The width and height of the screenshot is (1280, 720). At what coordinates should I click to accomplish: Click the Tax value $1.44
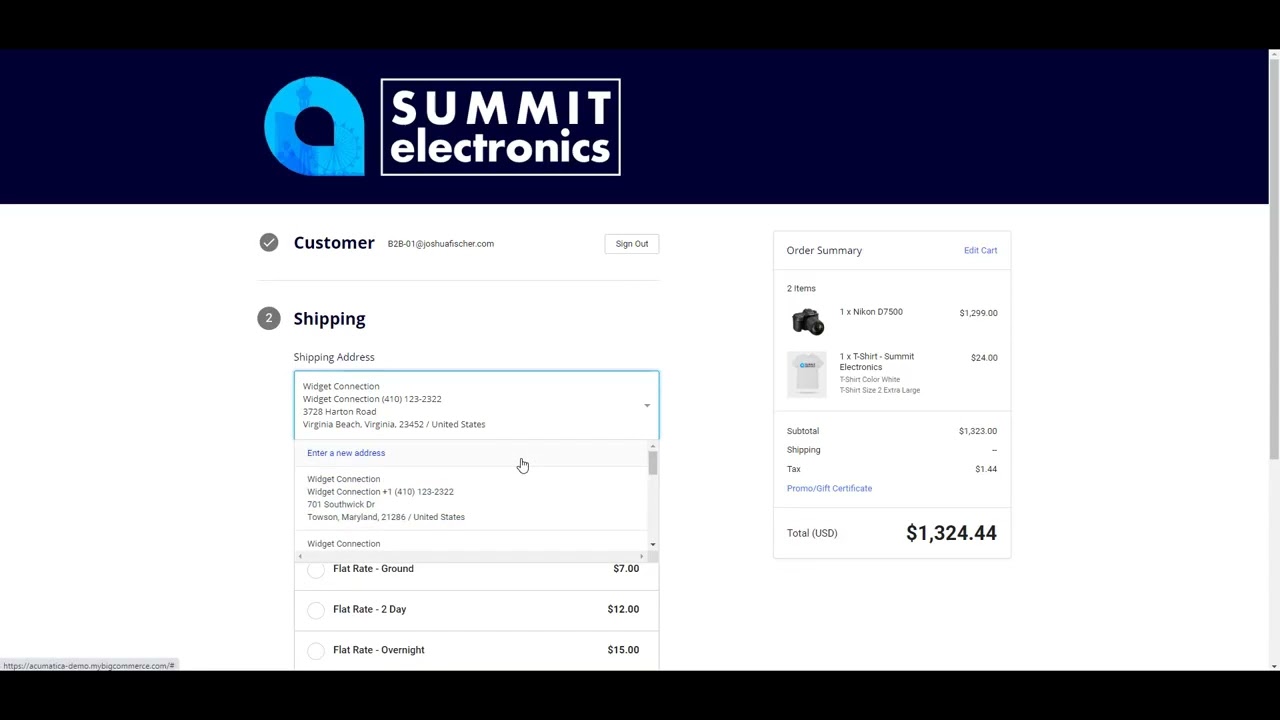point(986,469)
